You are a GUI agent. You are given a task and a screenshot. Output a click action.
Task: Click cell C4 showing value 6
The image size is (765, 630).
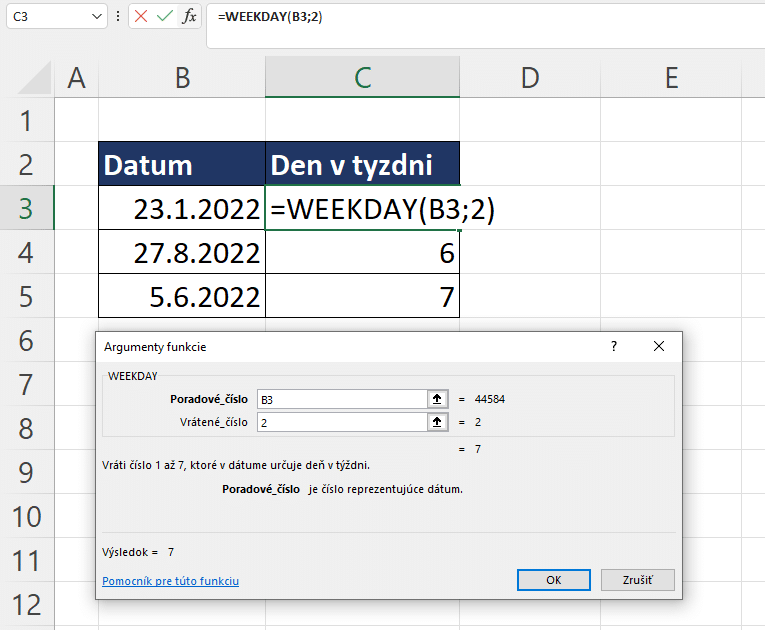tap(362, 252)
